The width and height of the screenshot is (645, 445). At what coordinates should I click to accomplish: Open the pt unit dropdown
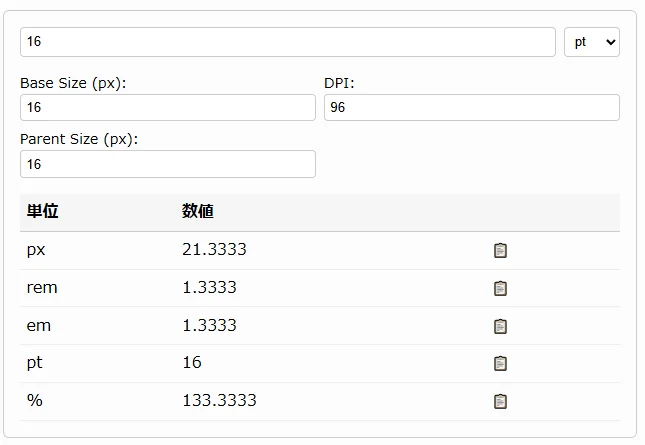592,42
